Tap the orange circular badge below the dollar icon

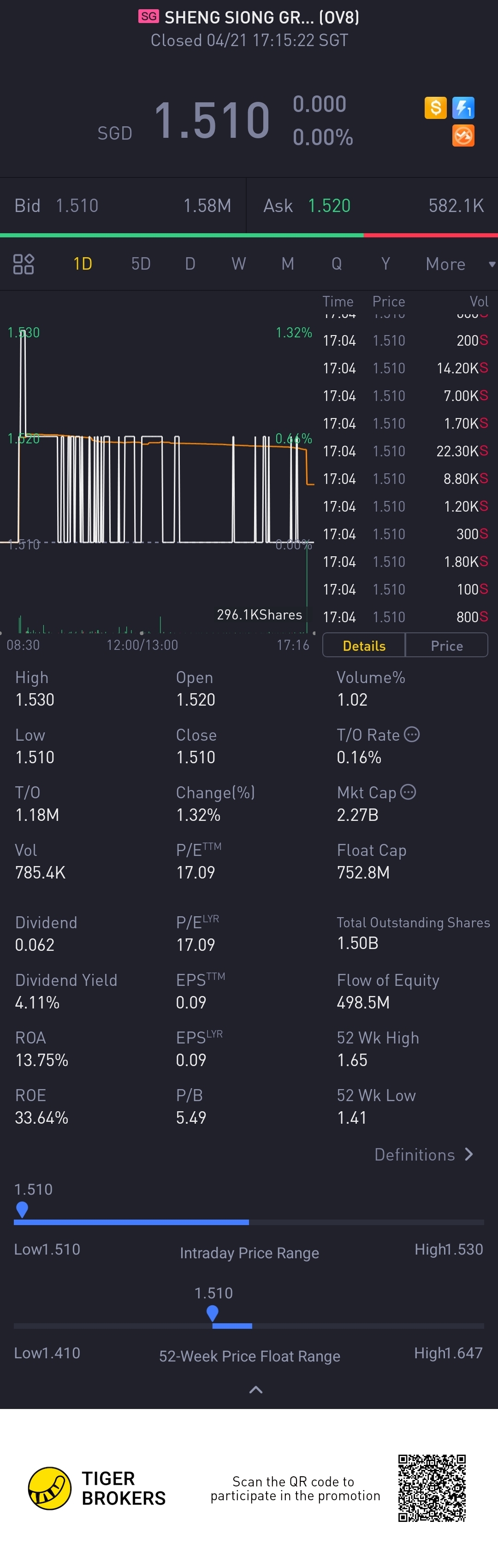point(463,136)
